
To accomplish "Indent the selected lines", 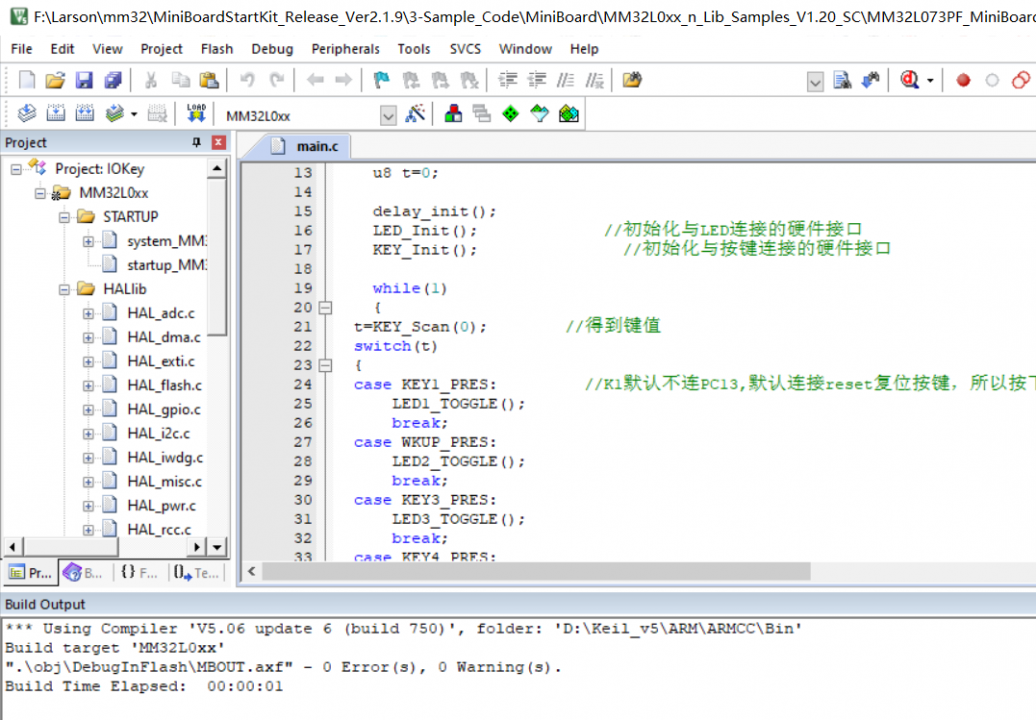I will (507, 80).
